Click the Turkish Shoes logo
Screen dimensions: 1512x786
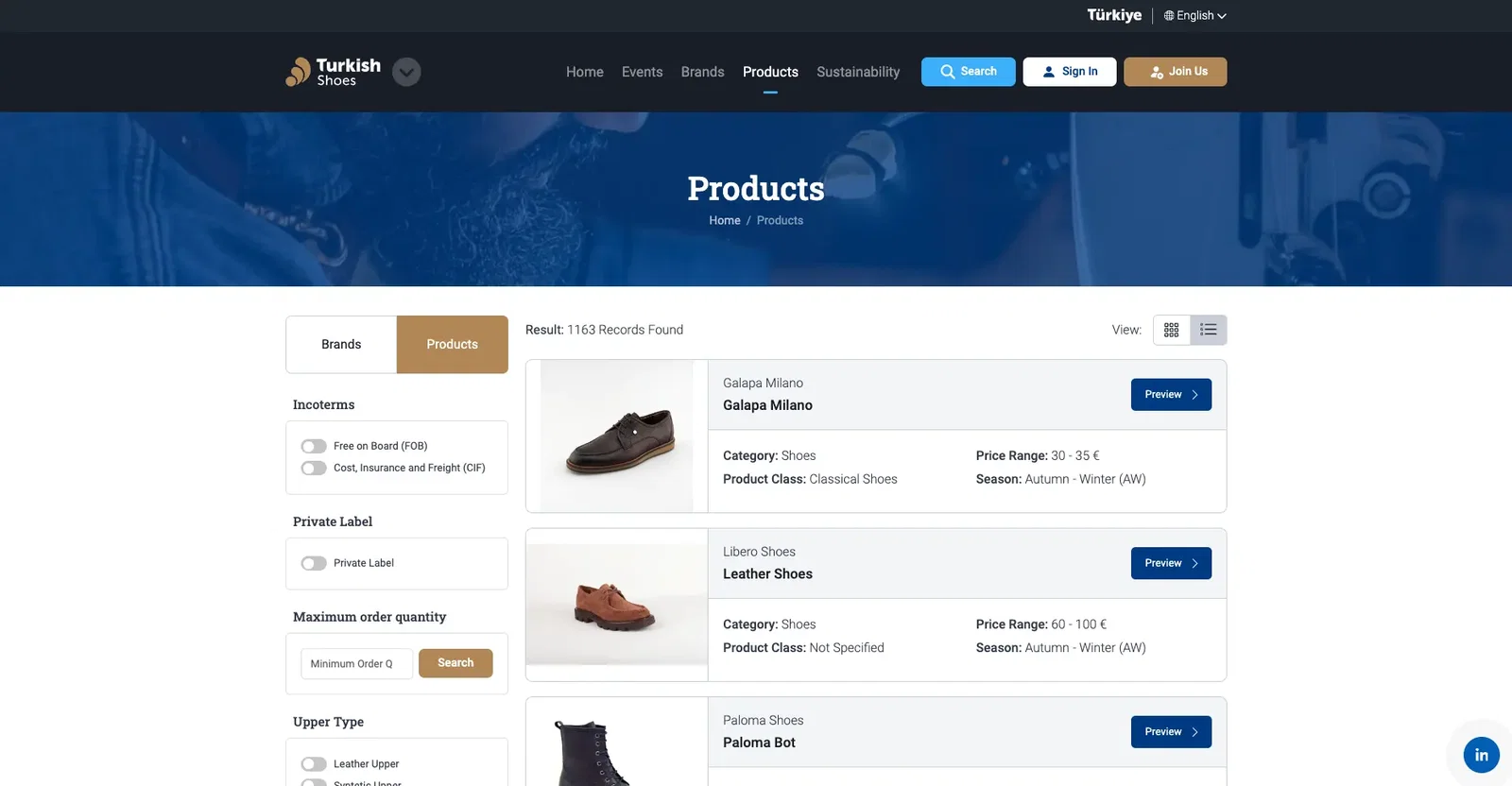(x=334, y=72)
